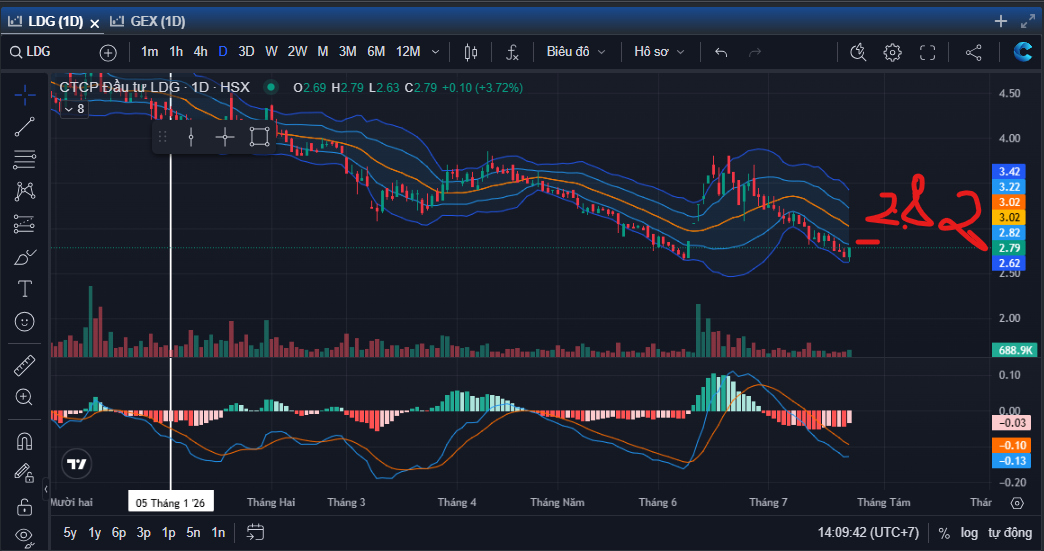Redo the chart action

point(754,52)
